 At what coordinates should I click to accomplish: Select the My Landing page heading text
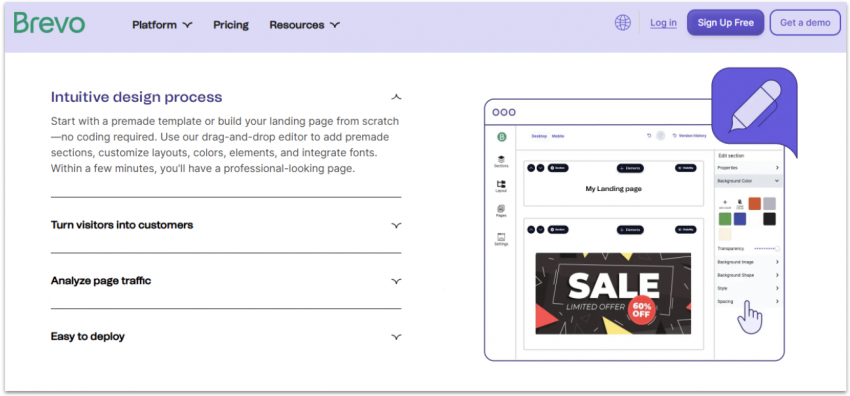614,189
